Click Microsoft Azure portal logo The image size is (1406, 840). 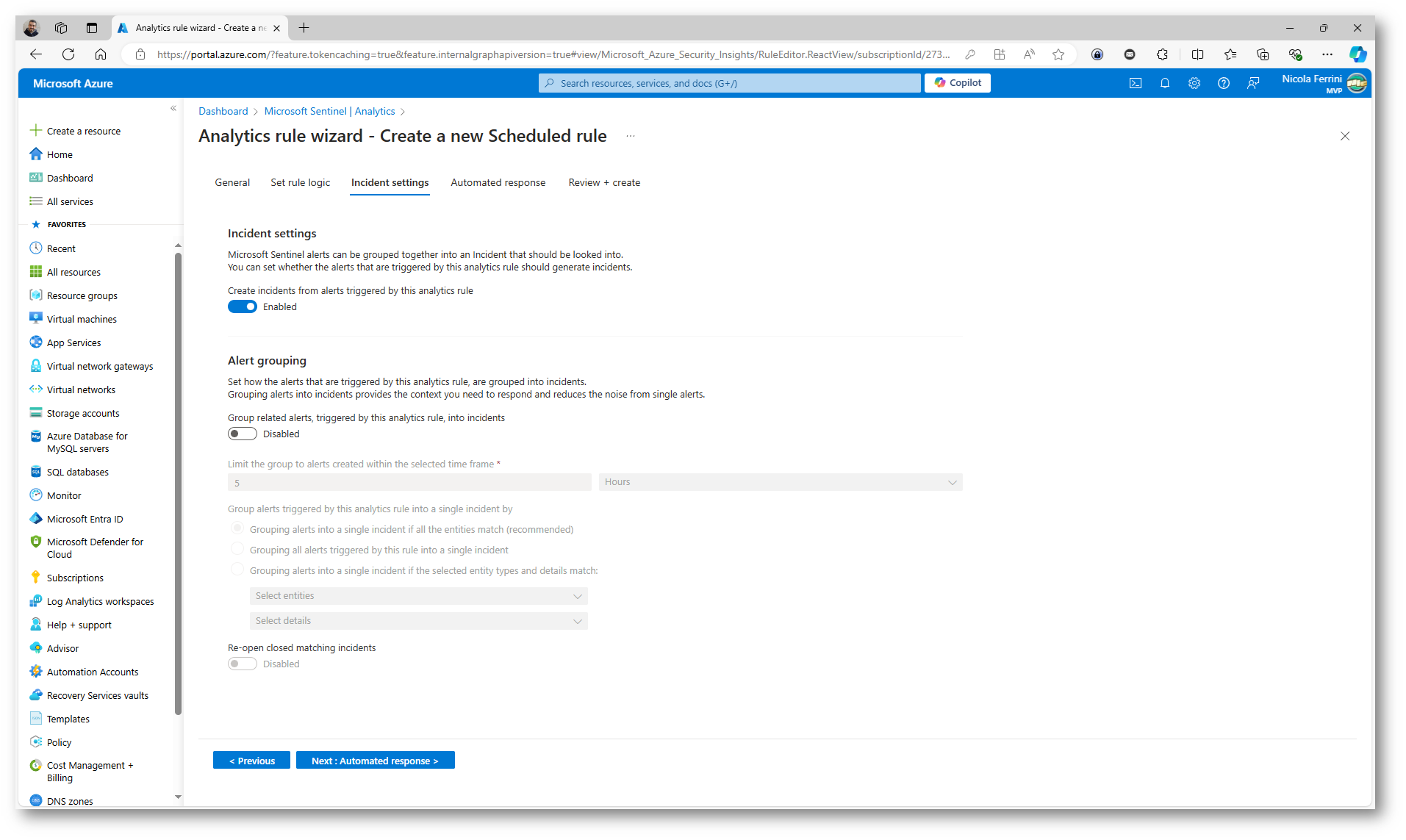pyautogui.click(x=73, y=84)
